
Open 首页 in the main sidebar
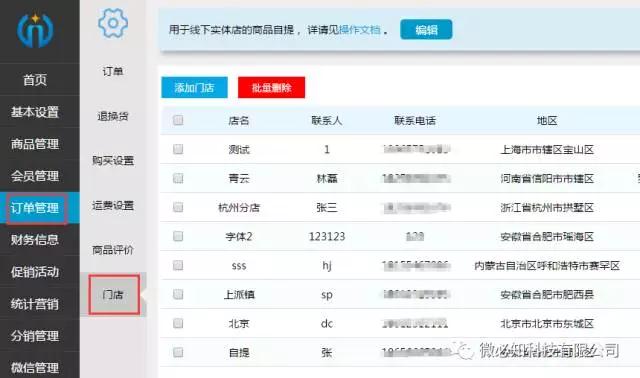(35, 80)
